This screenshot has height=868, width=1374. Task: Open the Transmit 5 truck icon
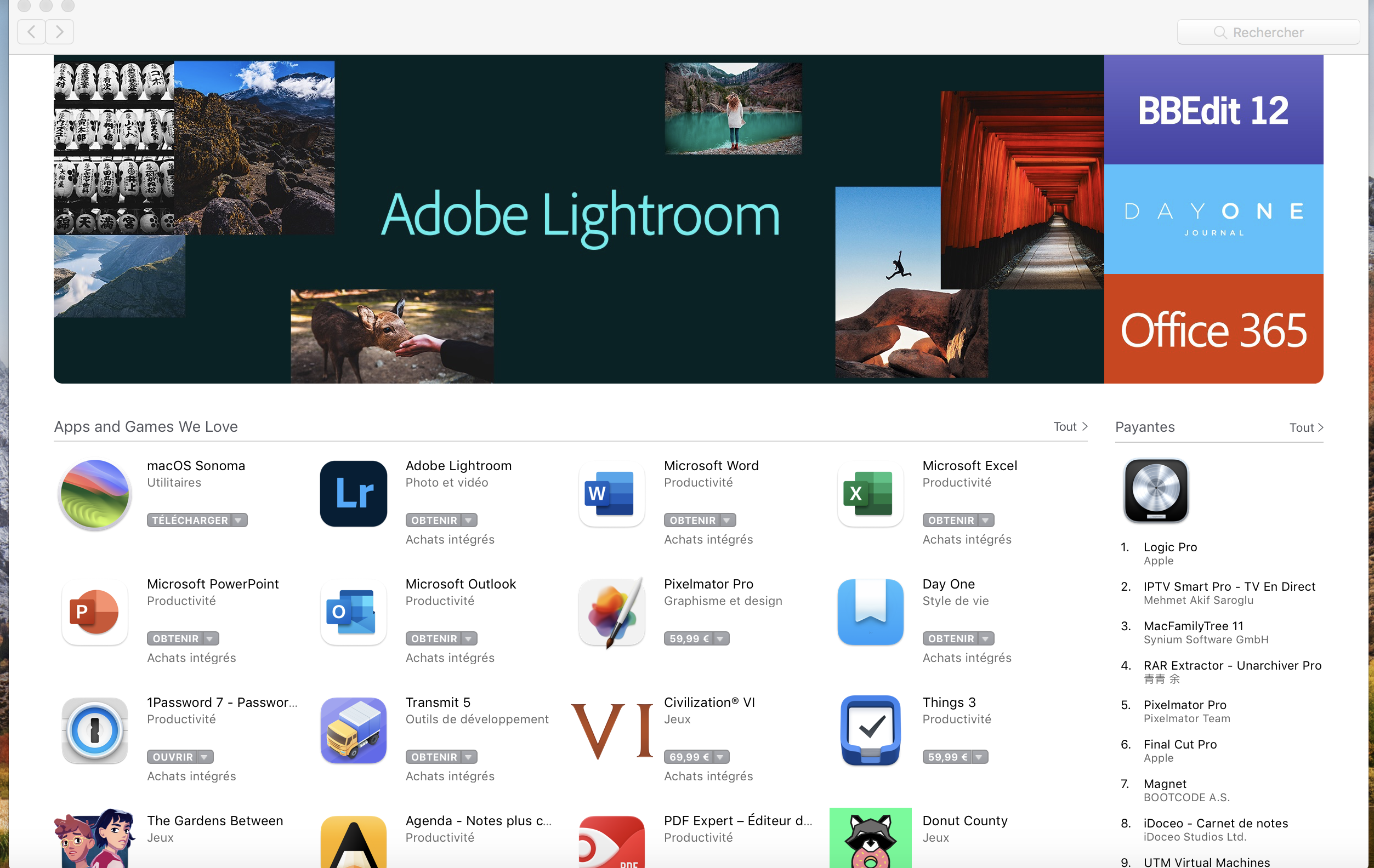(x=353, y=730)
